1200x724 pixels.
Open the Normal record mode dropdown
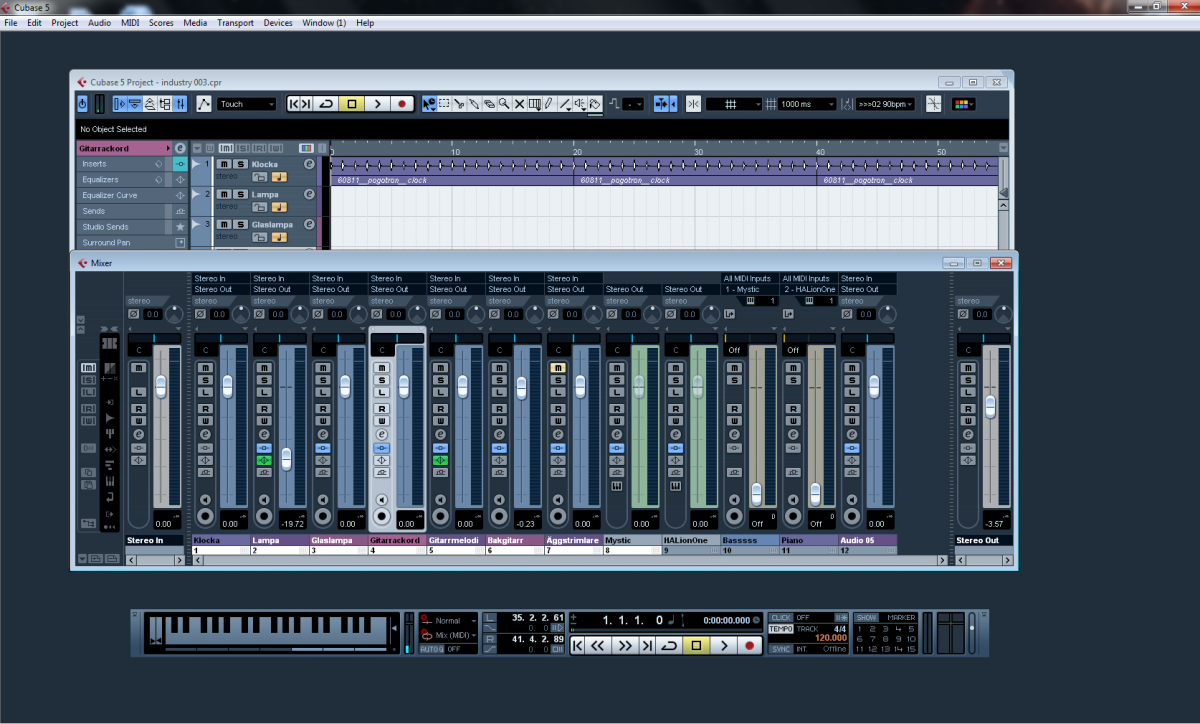tap(453, 621)
